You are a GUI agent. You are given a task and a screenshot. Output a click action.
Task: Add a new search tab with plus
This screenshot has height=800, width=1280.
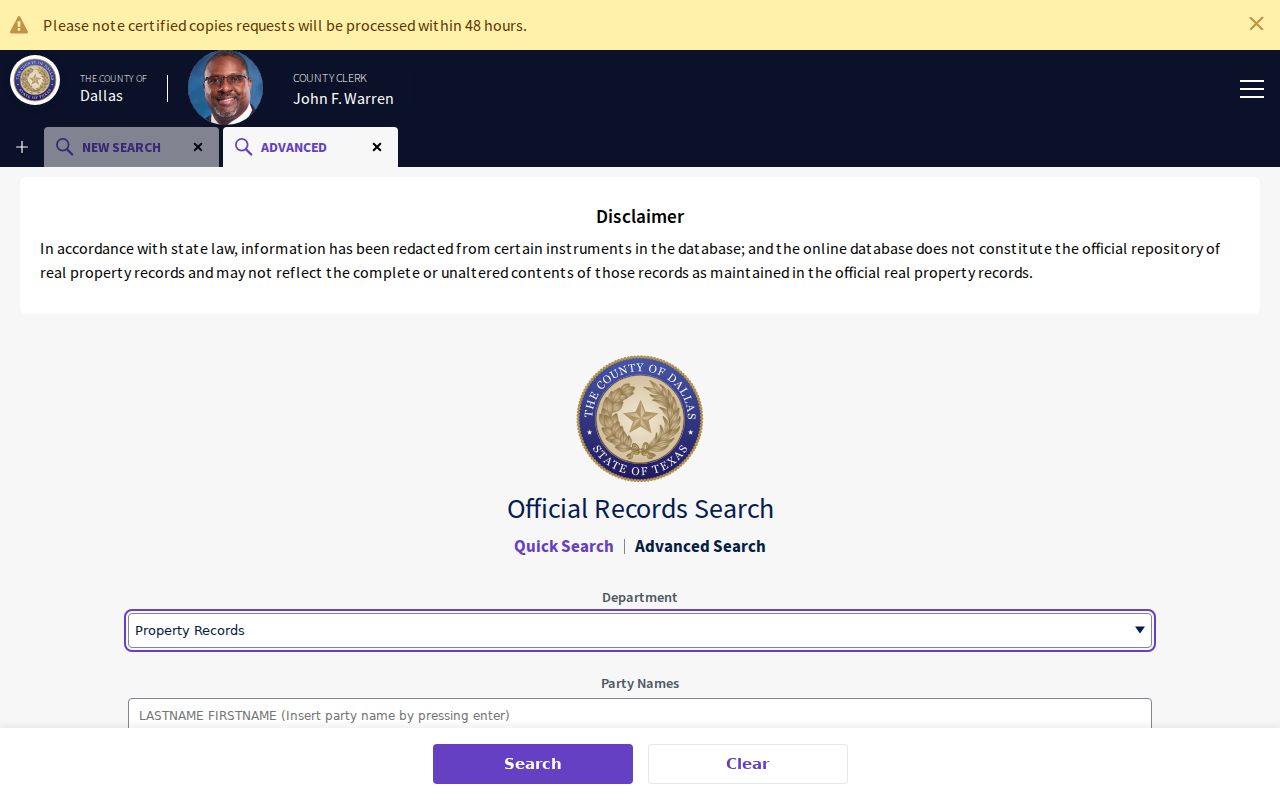click(22, 147)
